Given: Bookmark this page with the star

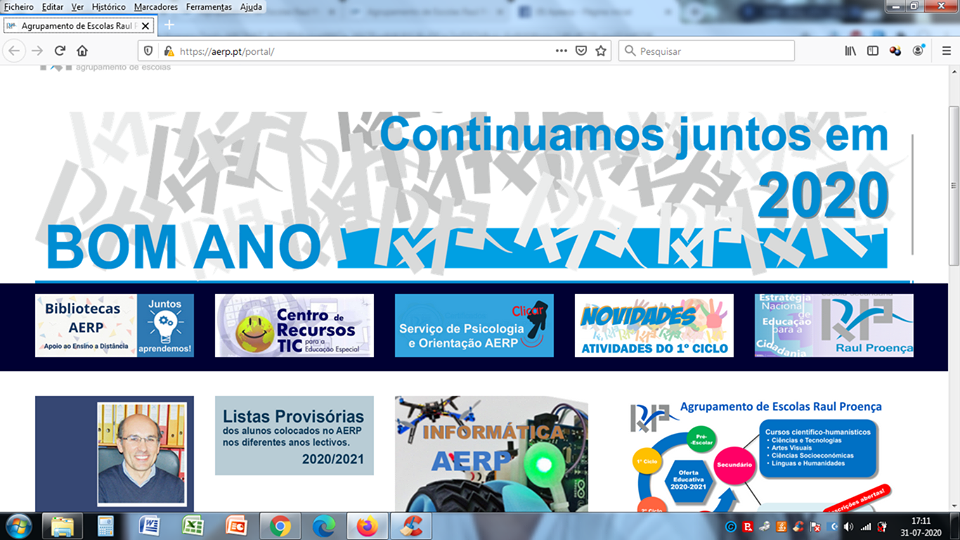Looking at the screenshot, I should pyautogui.click(x=601, y=51).
